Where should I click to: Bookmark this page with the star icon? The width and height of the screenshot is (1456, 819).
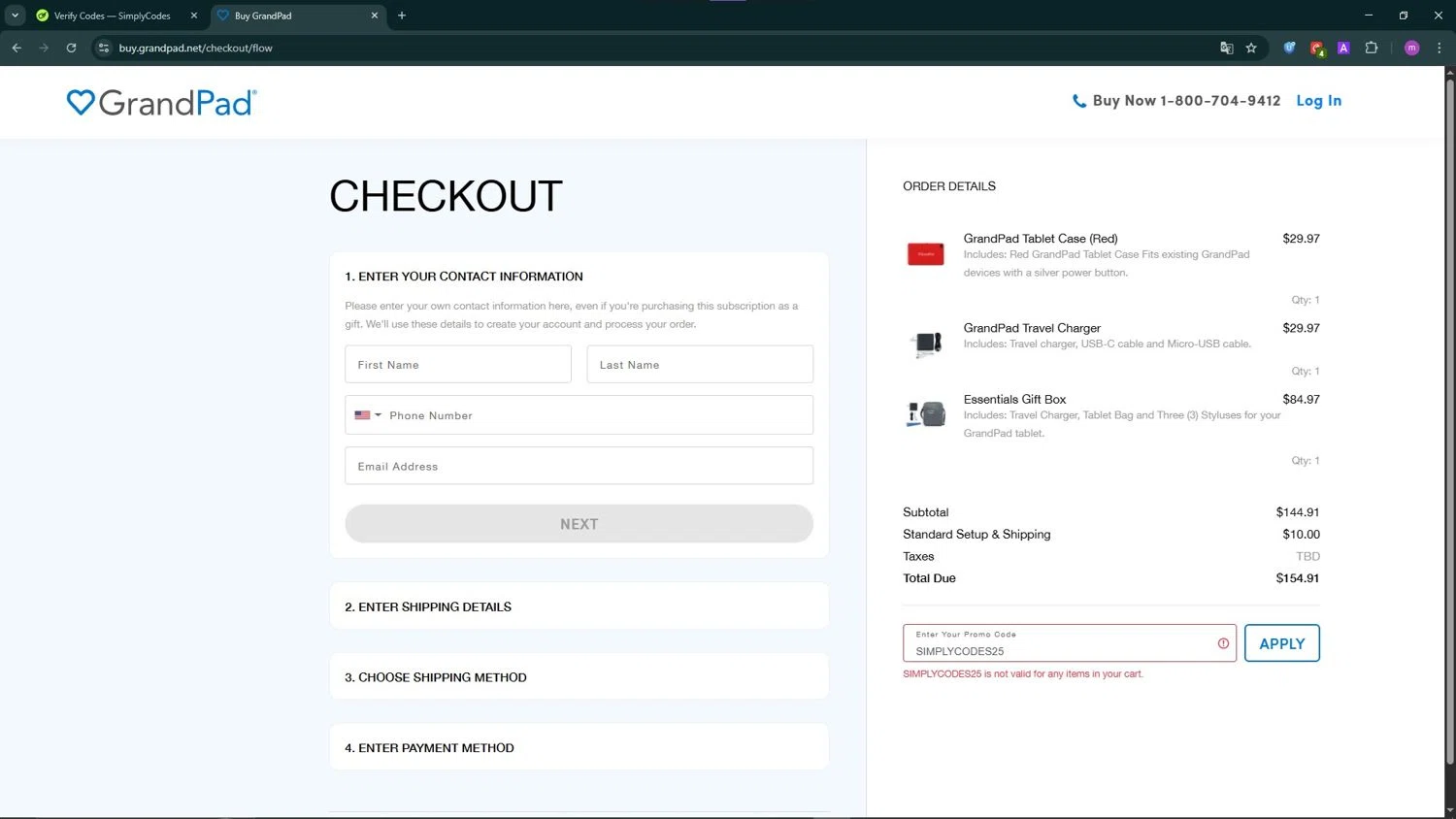click(1251, 48)
